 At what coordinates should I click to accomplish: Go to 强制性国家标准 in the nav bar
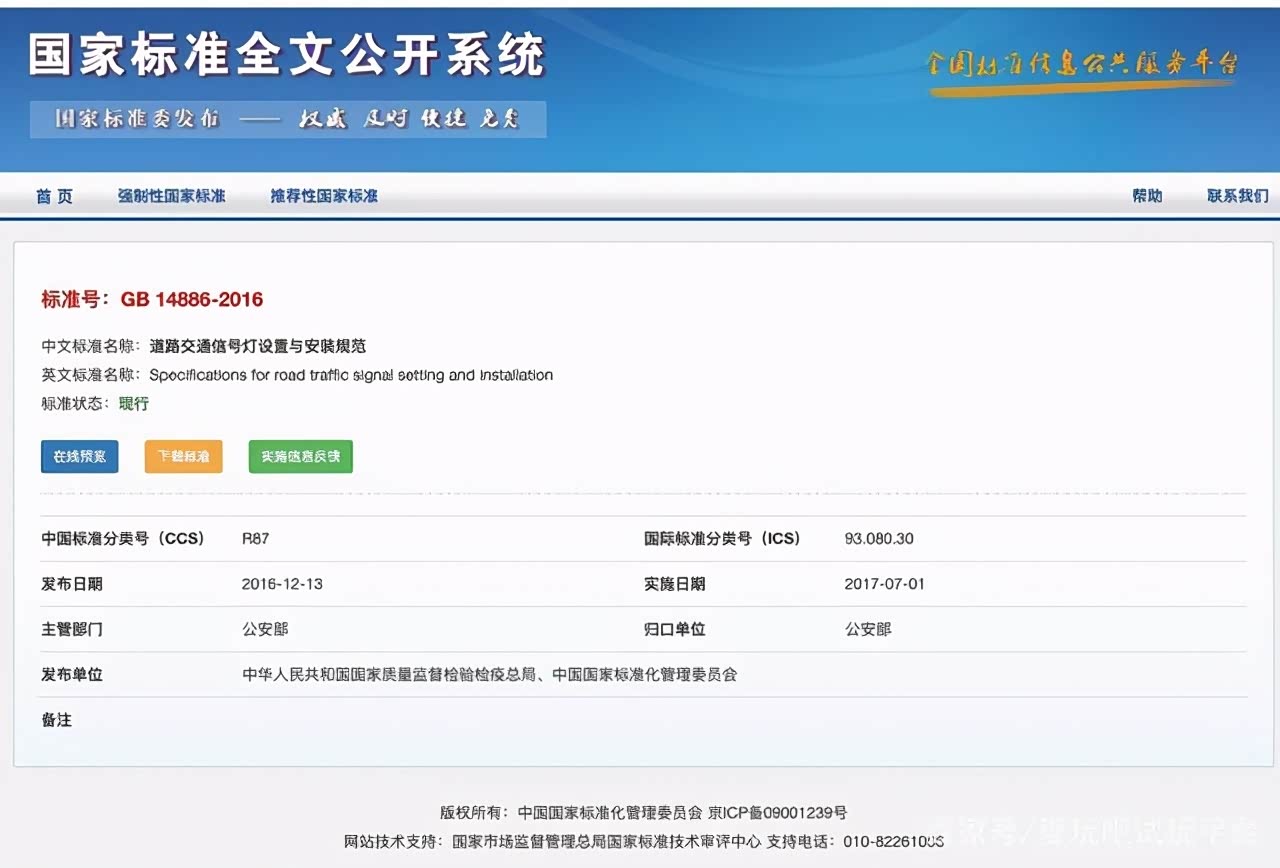171,196
